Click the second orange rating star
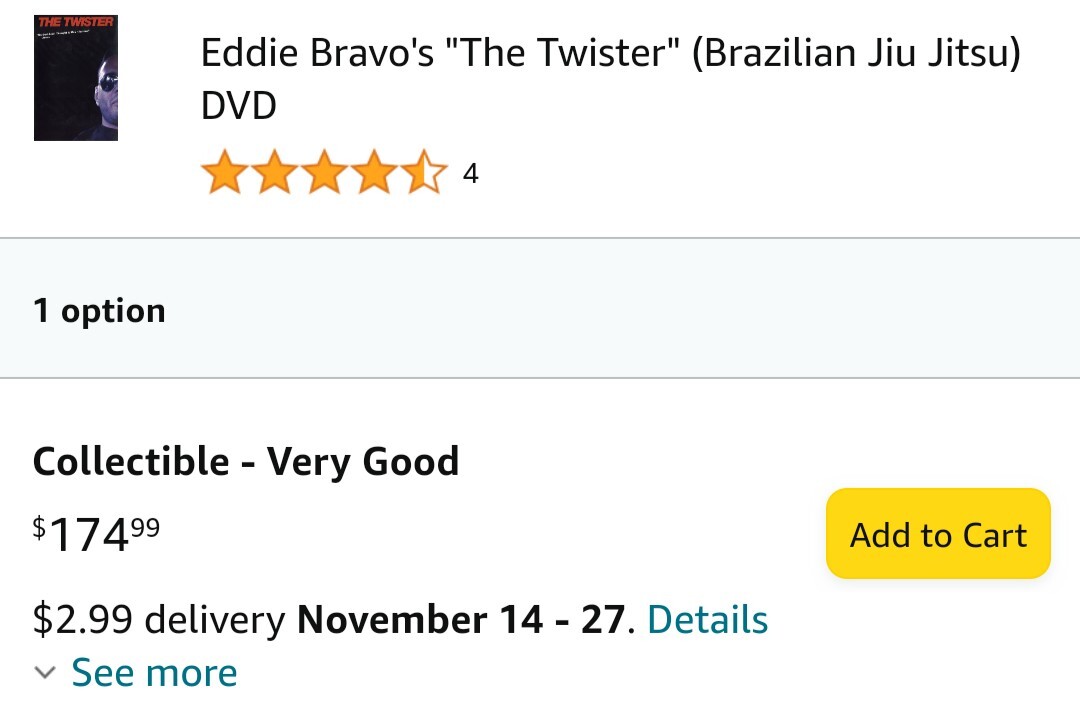The image size is (1080, 718). click(275, 172)
